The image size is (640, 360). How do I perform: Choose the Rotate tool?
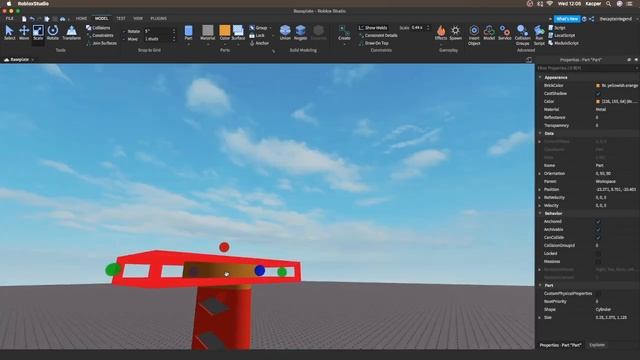pos(53,32)
